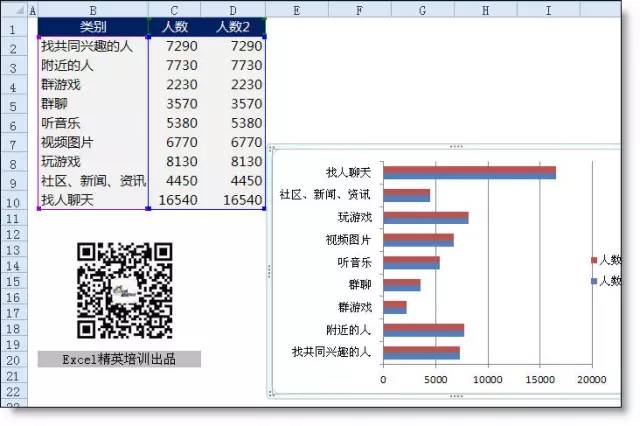The image size is (640, 426).
Task: Click value 7290 in column C
Action: [175, 46]
